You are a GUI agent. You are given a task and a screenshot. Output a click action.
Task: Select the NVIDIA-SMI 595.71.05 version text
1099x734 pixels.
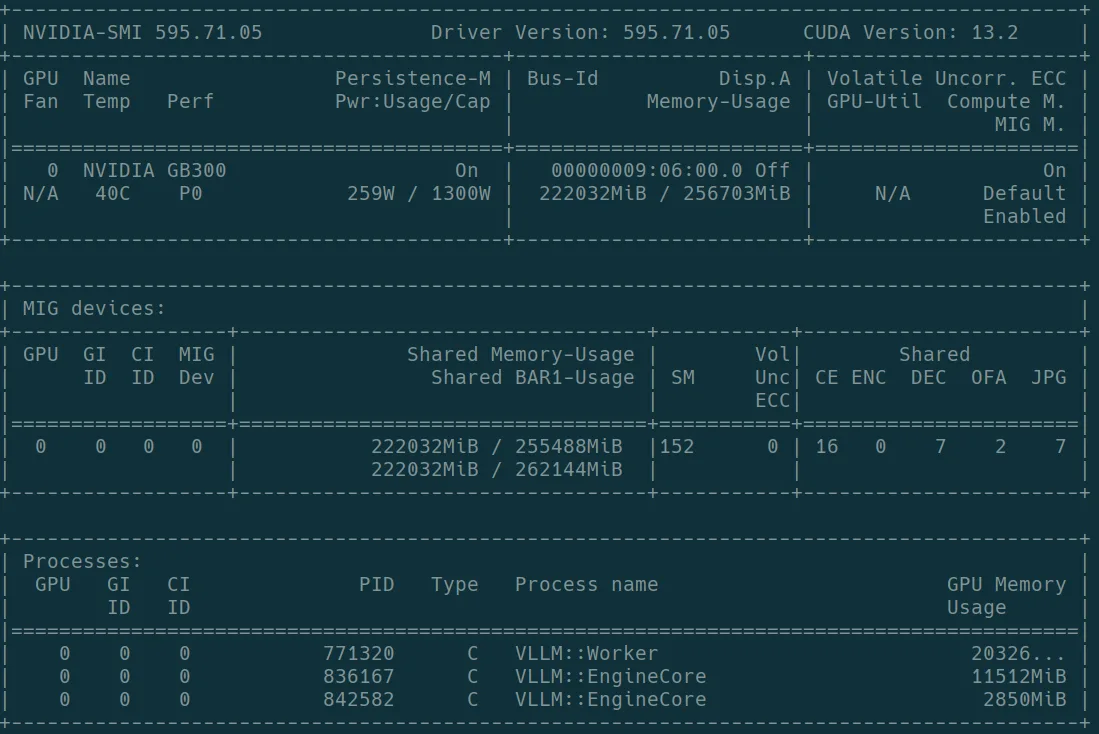click(x=142, y=32)
